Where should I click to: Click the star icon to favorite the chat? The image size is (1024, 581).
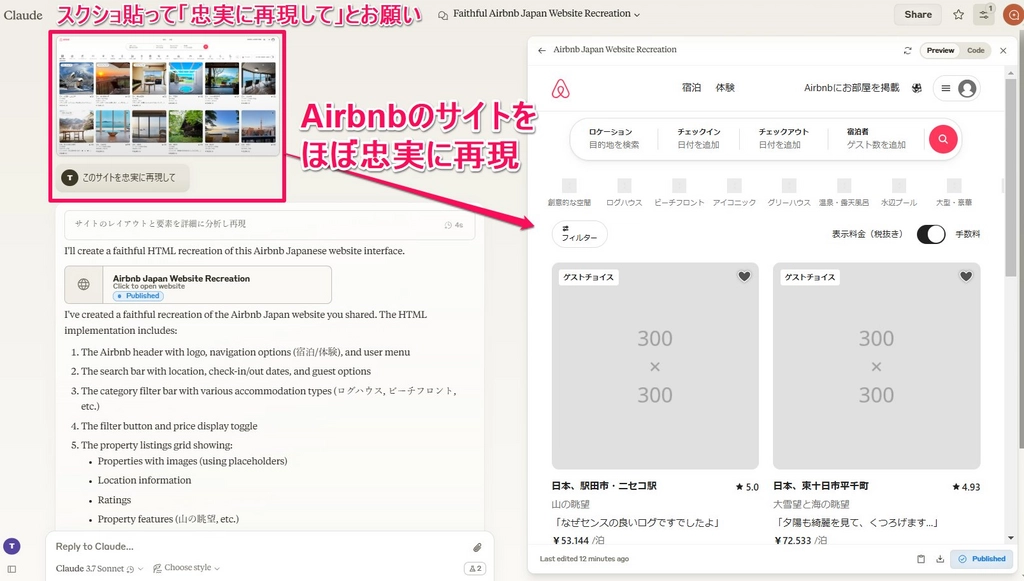[958, 14]
